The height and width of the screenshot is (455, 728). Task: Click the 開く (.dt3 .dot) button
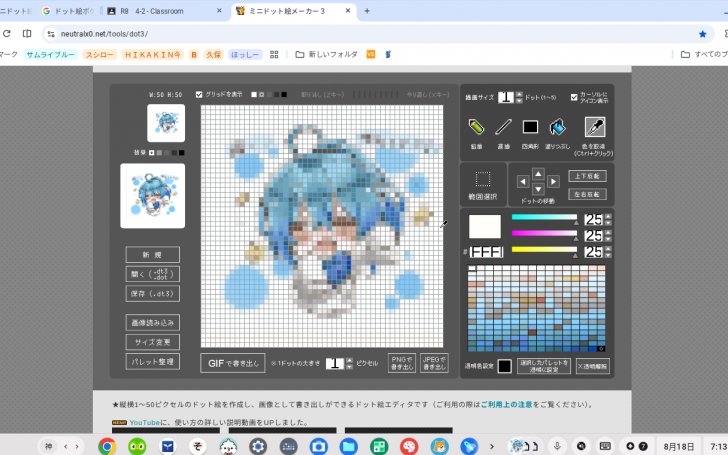(152, 274)
